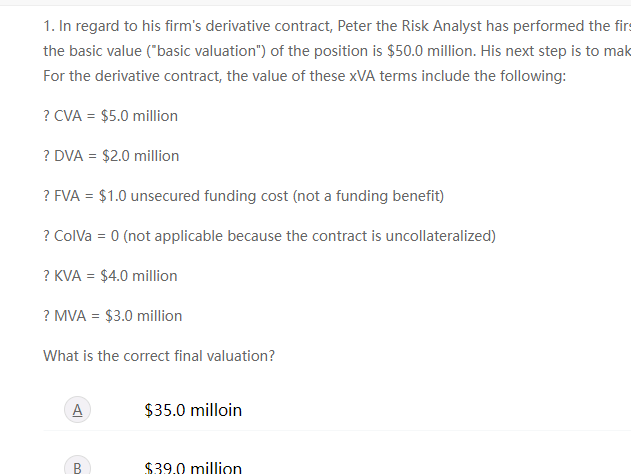Click "What is the correct final valuation?"
The height and width of the screenshot is (474, 631).
coord(159,356)
